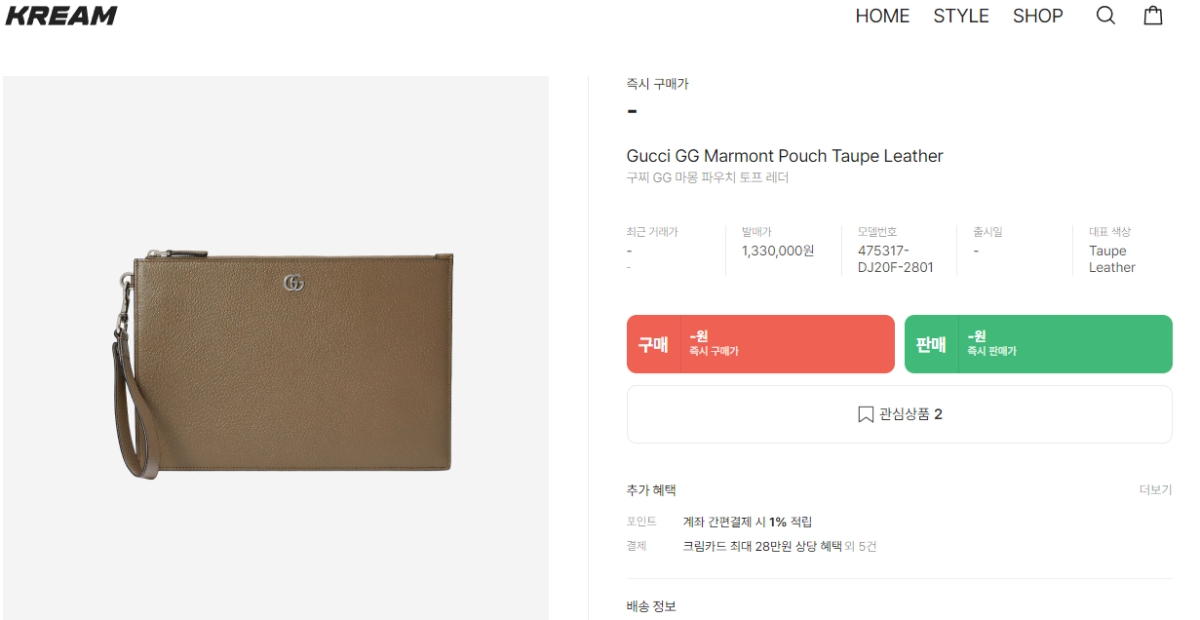
Task: Switch to the SHOP menu
Action: 1037,16
